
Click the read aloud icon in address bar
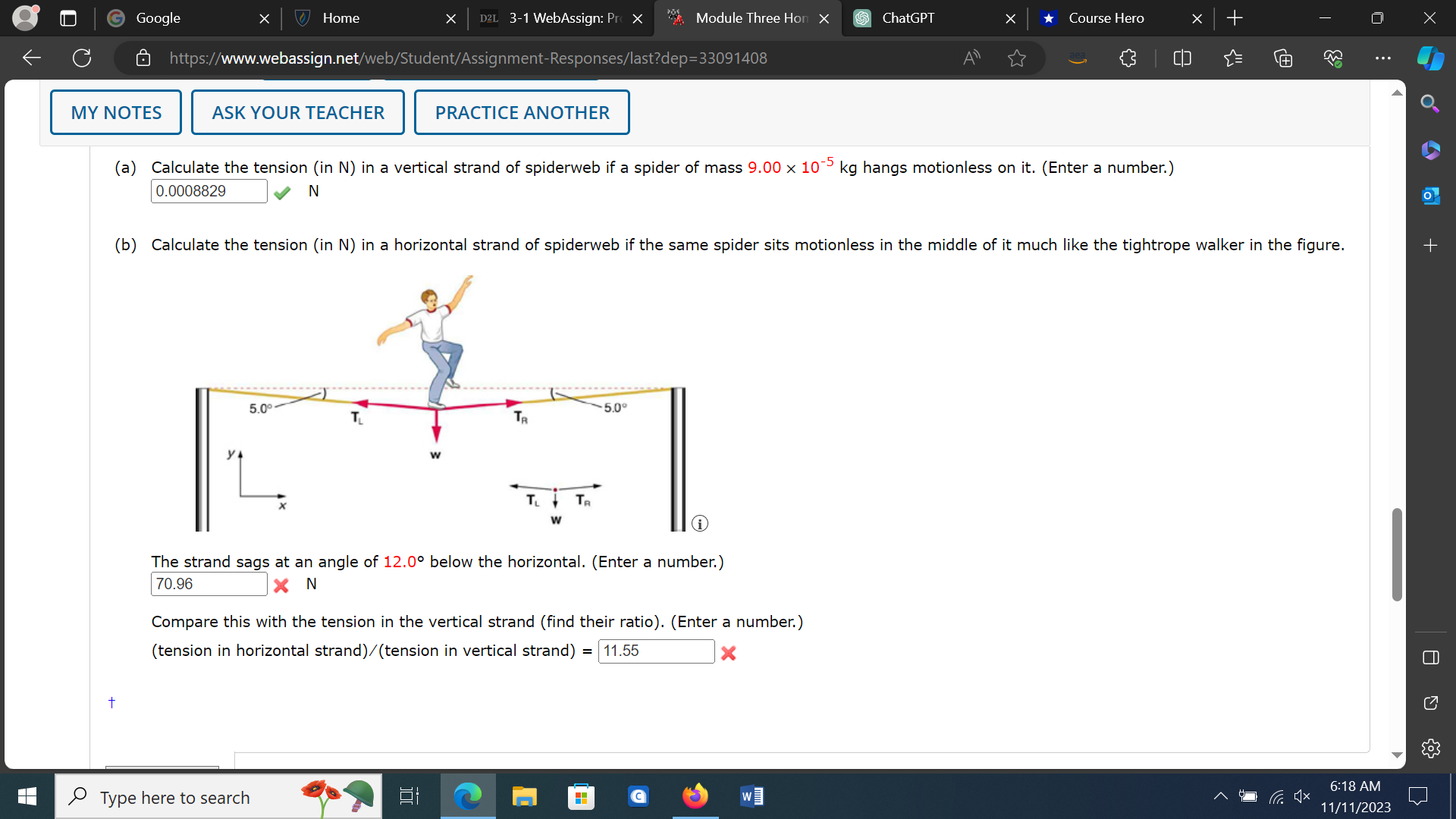click(971, 58)
